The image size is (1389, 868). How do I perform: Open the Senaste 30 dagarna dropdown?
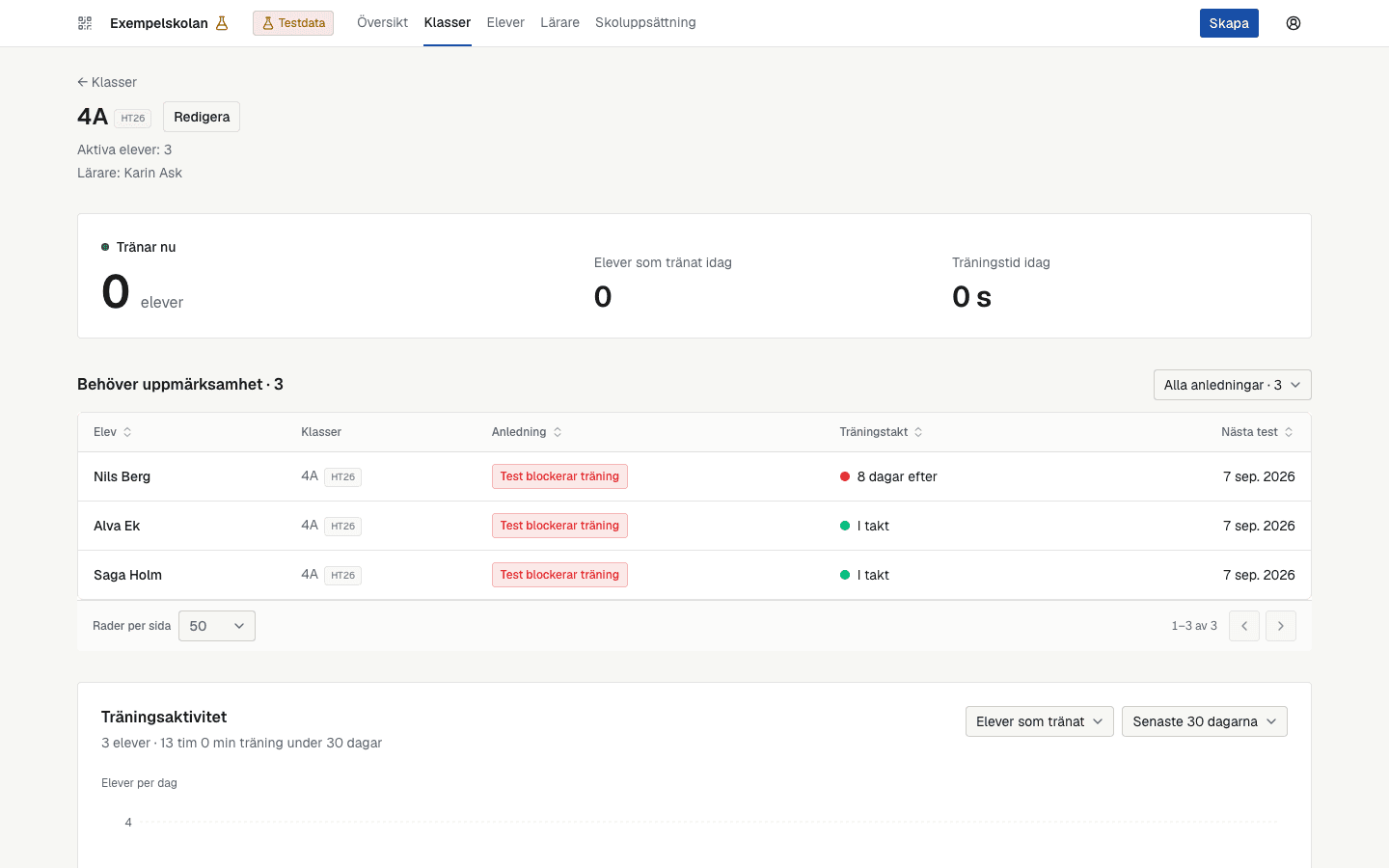click(1205, 721)
